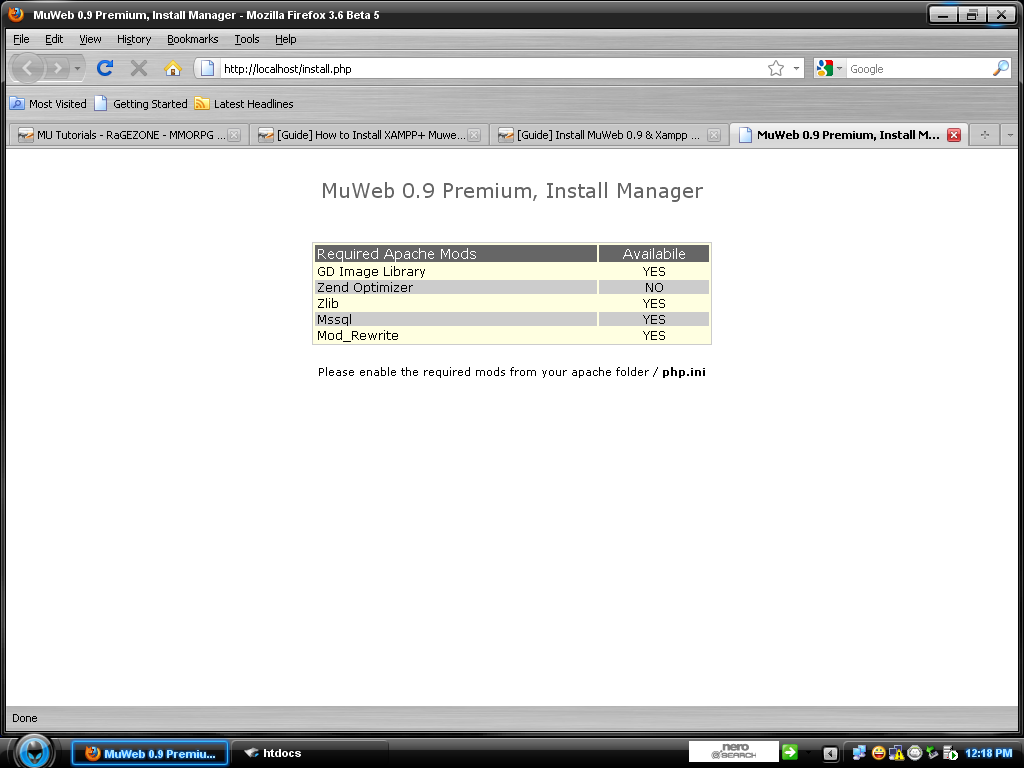Close the MuWeb Install Manager tab

point(953,135)
